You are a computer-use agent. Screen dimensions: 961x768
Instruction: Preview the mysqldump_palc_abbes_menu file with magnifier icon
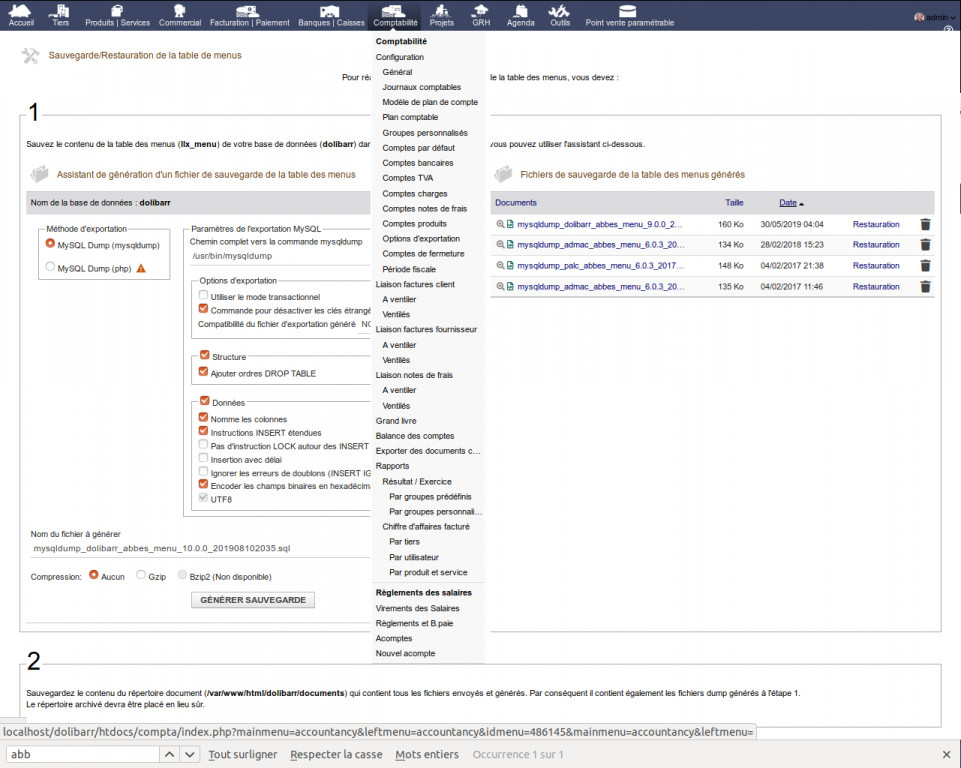tap(501, 266)
